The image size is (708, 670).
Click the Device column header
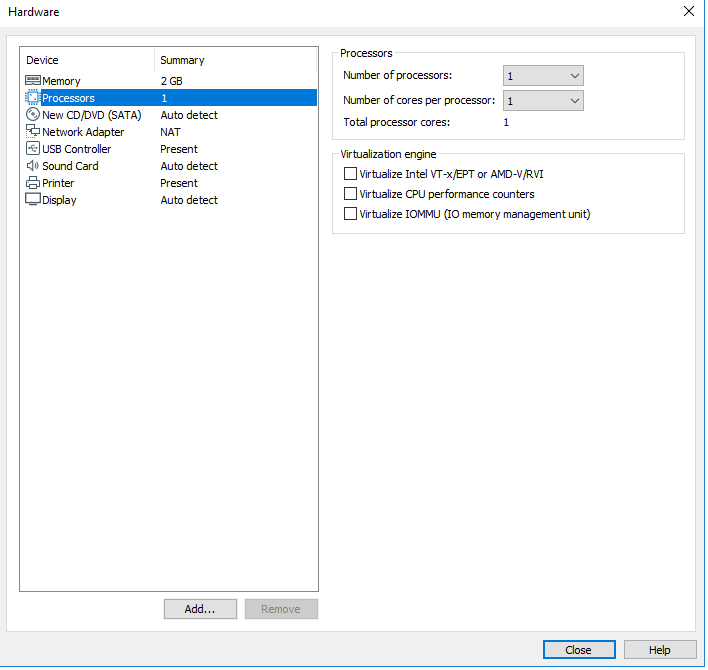pos(42,60)
